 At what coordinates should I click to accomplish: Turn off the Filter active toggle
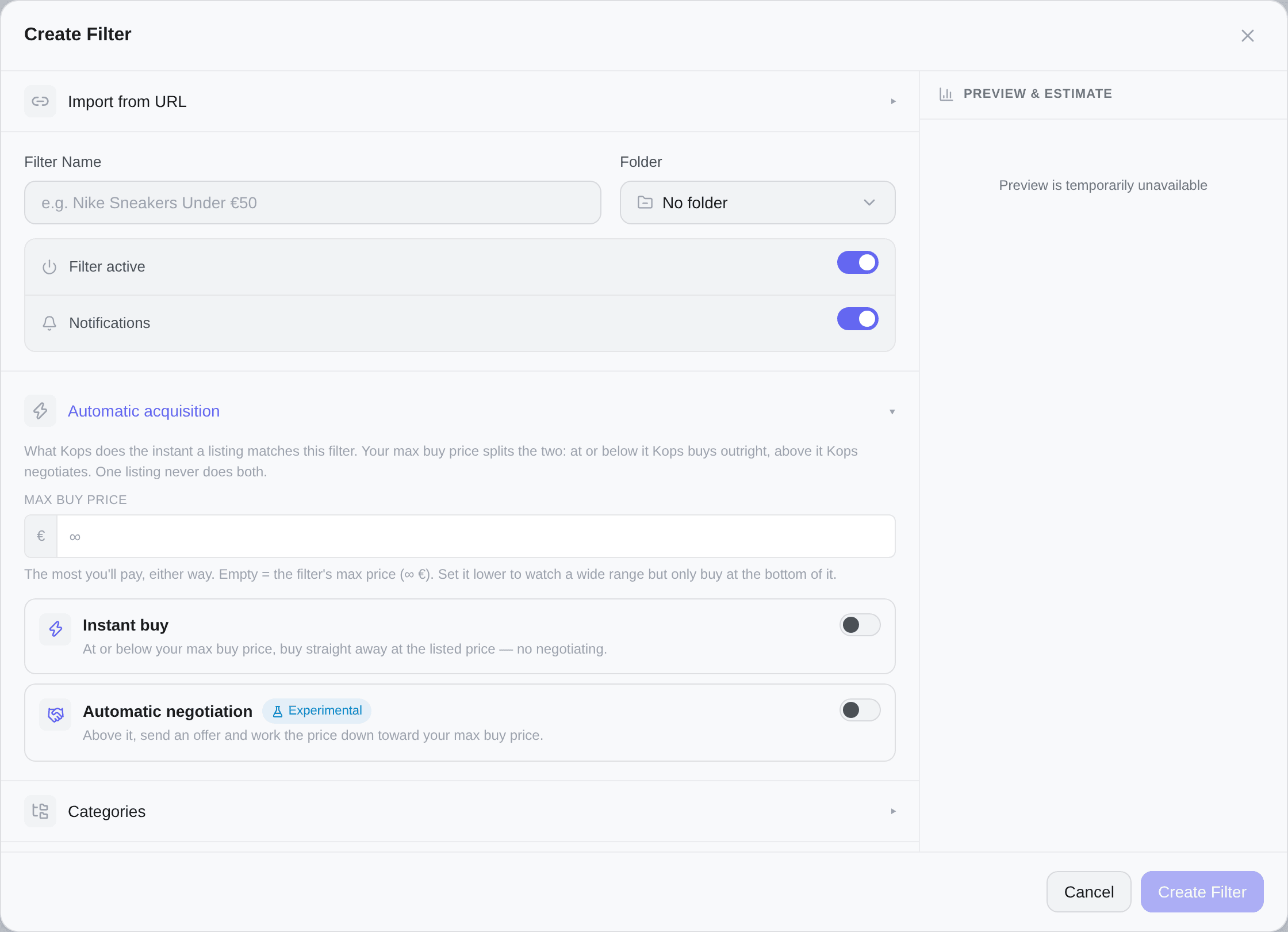pos(857,263)
